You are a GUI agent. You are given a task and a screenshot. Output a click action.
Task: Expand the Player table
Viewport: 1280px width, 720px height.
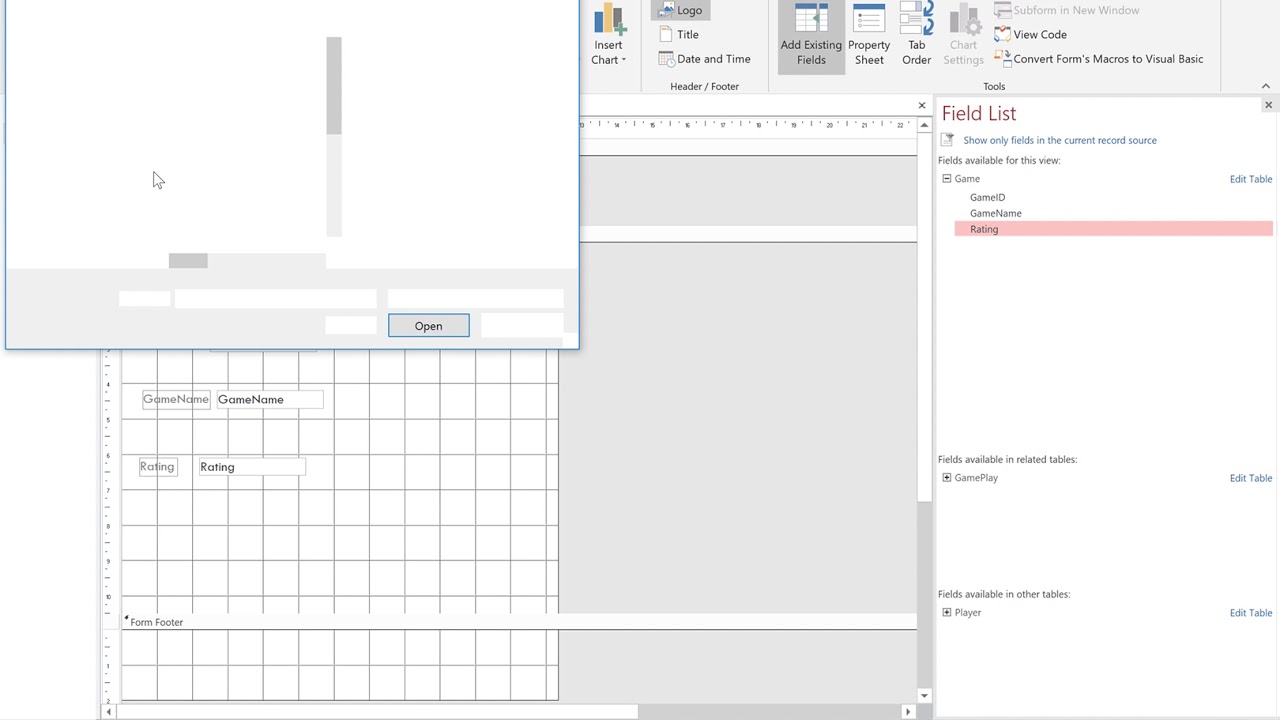pyautogui.click(x=947, y=613)
